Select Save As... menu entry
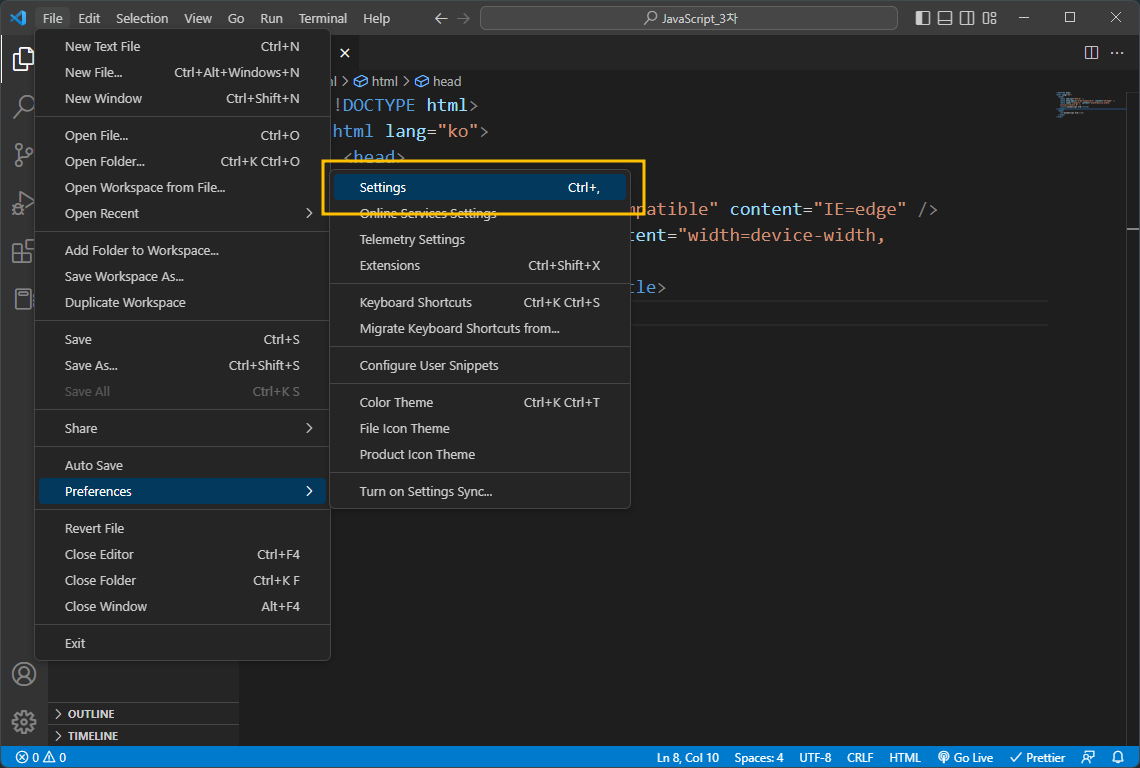Viewport: 1140px width, 768px height. (182, 366)
